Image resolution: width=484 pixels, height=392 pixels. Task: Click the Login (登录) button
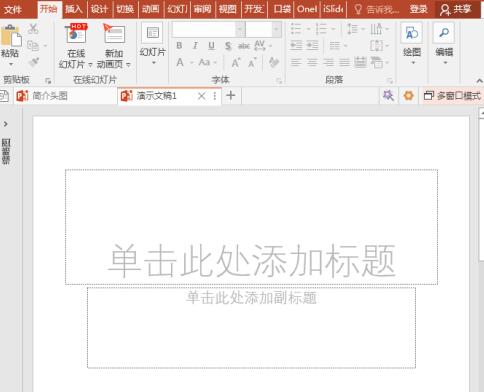(418, 9)
